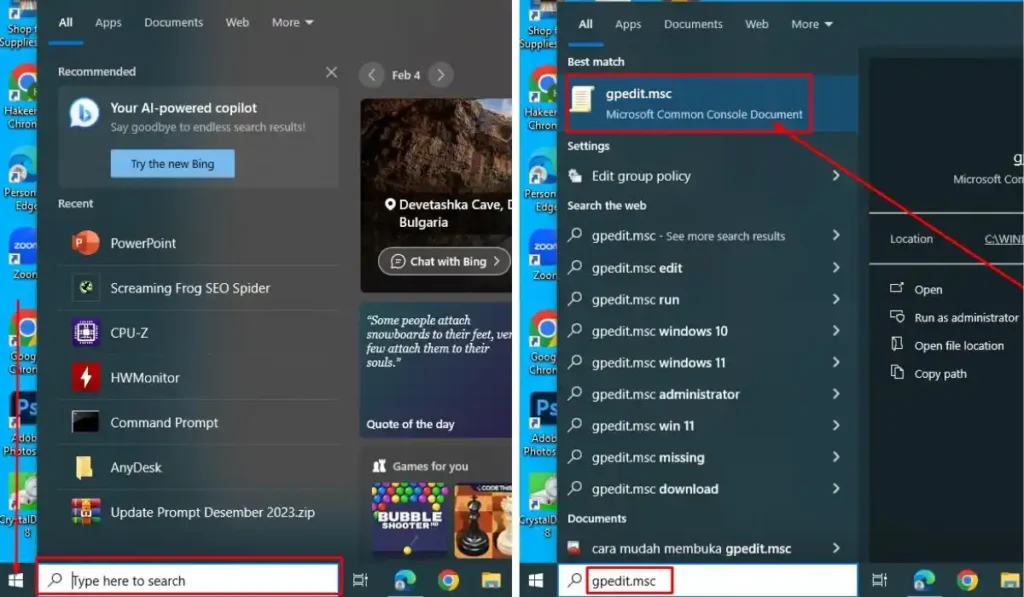Select All tab in left search panel

coord(65,22)
